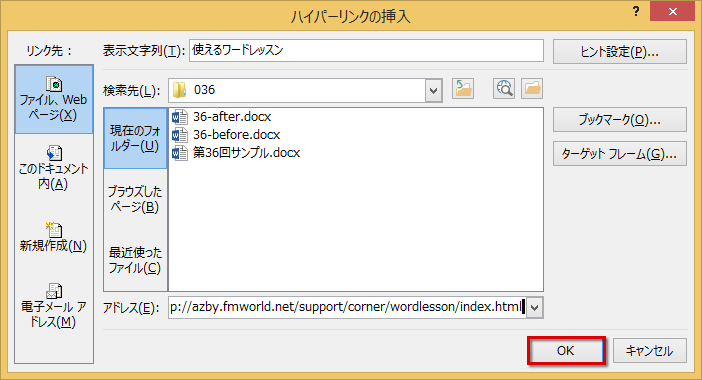Select 電子メール アドレス link type
Image resolution: width=702 pixels, height=380 pixels.
[x=54, y=306]
